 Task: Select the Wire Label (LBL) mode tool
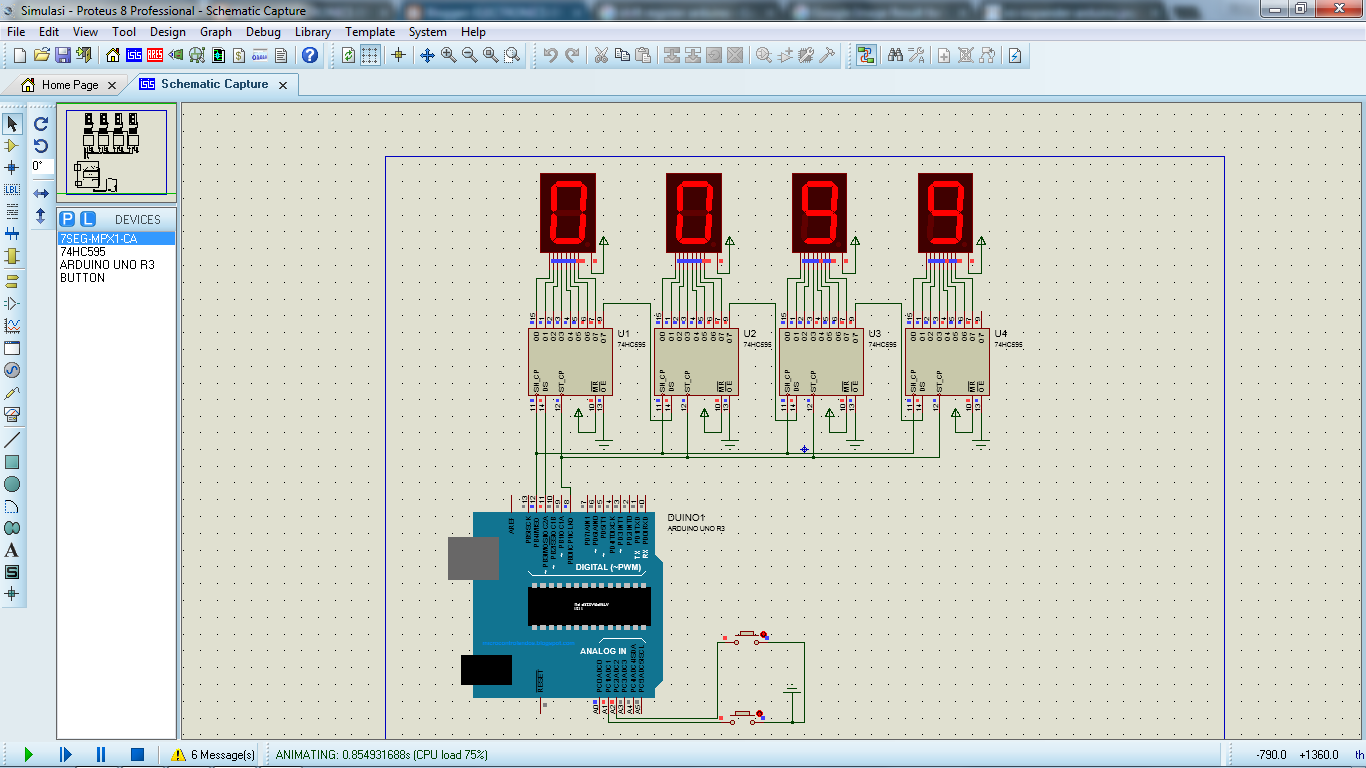tap(13, 189)
